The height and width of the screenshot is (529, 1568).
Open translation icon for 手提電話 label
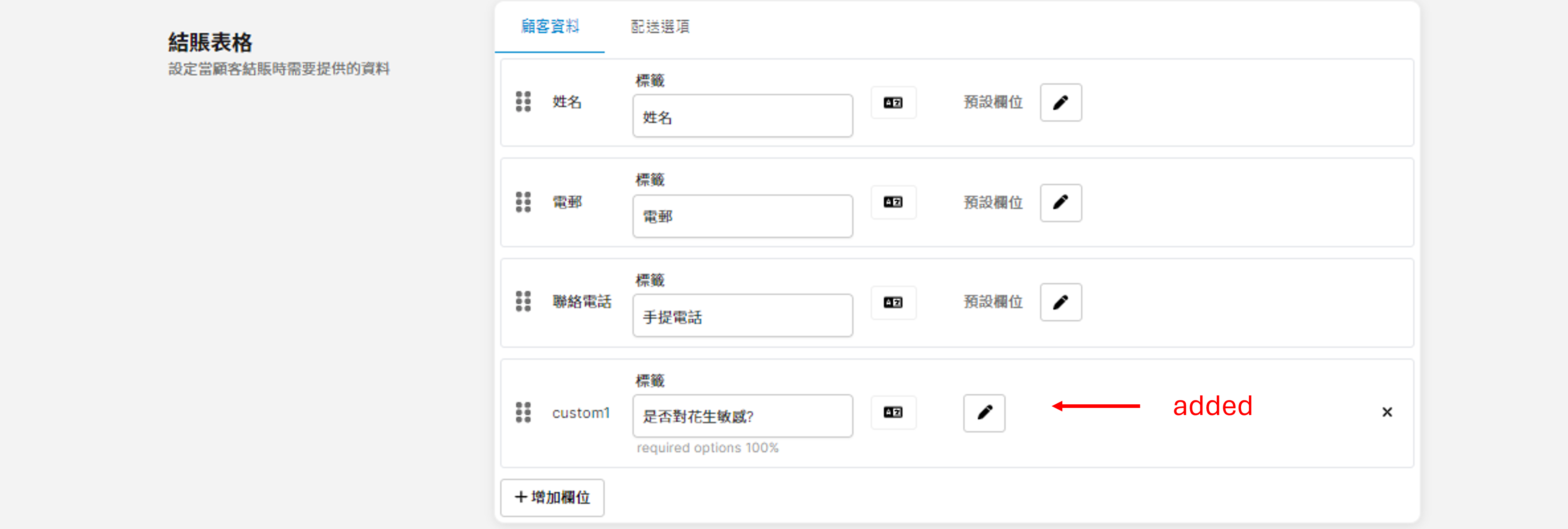click(892, 303)
